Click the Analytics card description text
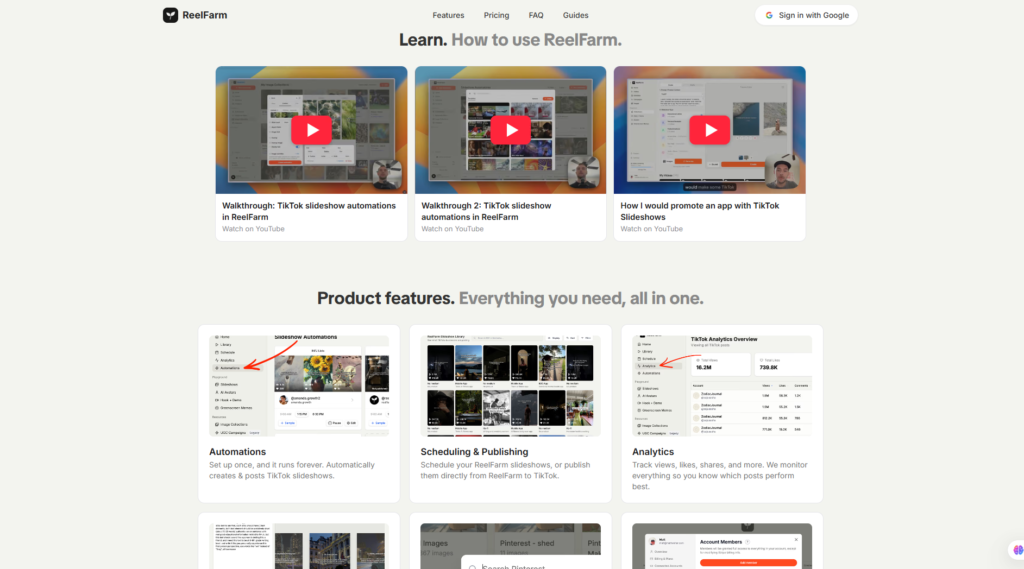Screen dimensions: 1024x569 point(720,476)
